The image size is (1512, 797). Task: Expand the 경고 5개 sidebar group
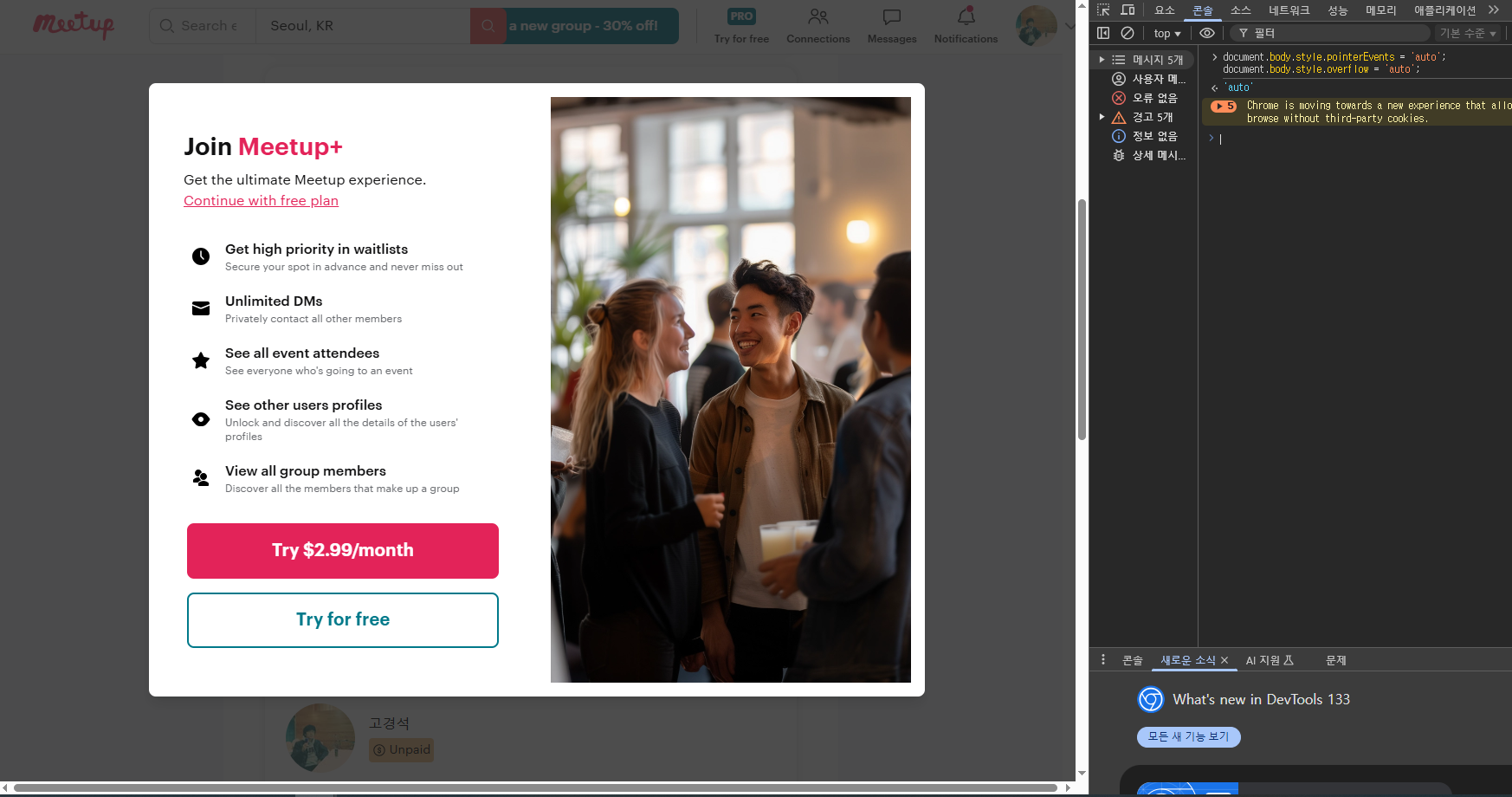[1102, 117]
